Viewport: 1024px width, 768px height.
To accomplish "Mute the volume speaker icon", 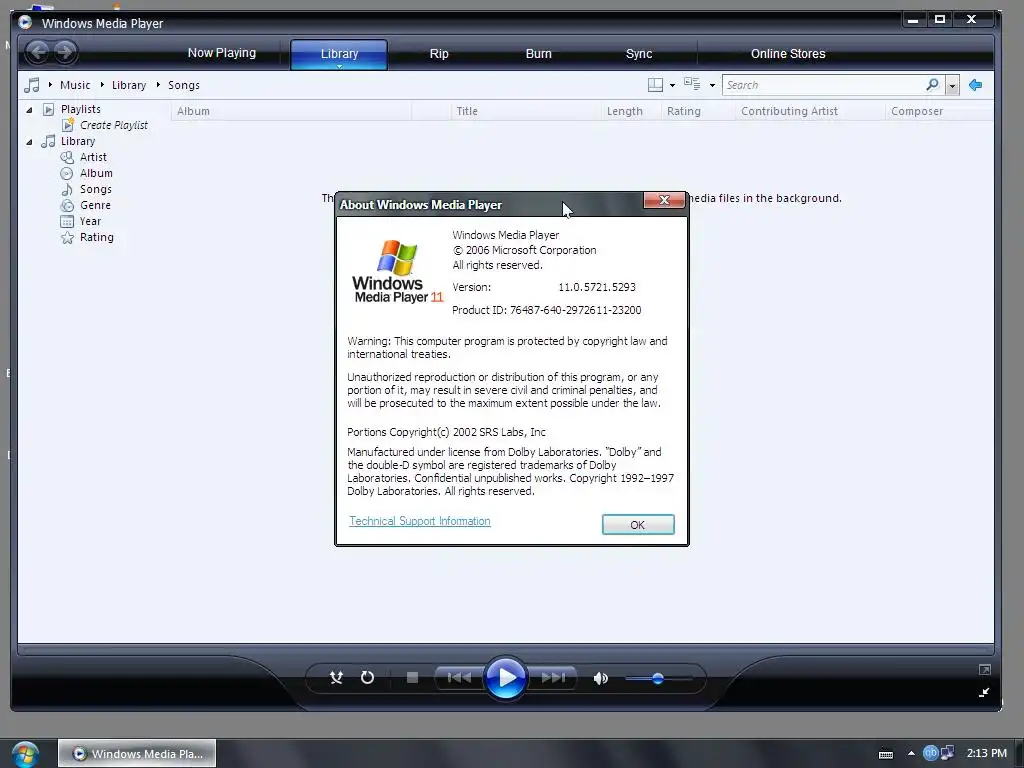I will click(x=601, y=679).
